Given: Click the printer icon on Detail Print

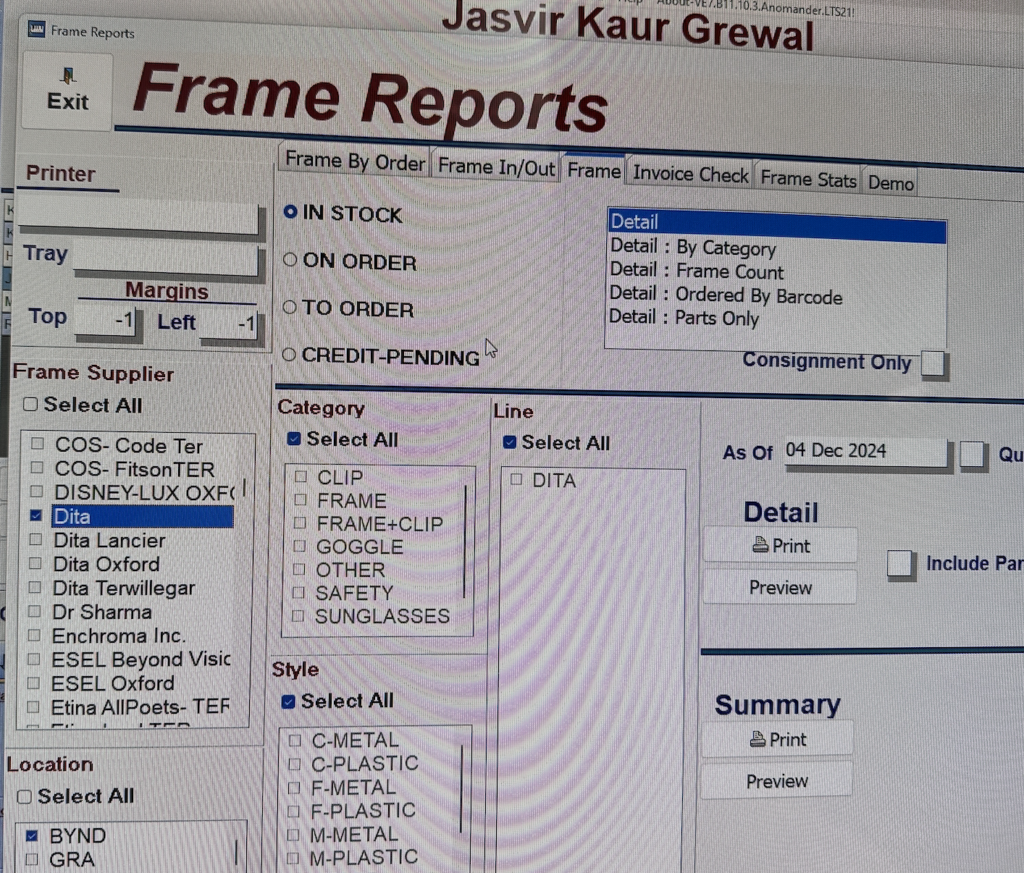Looking at the screenshot, I should coord(760,545).
